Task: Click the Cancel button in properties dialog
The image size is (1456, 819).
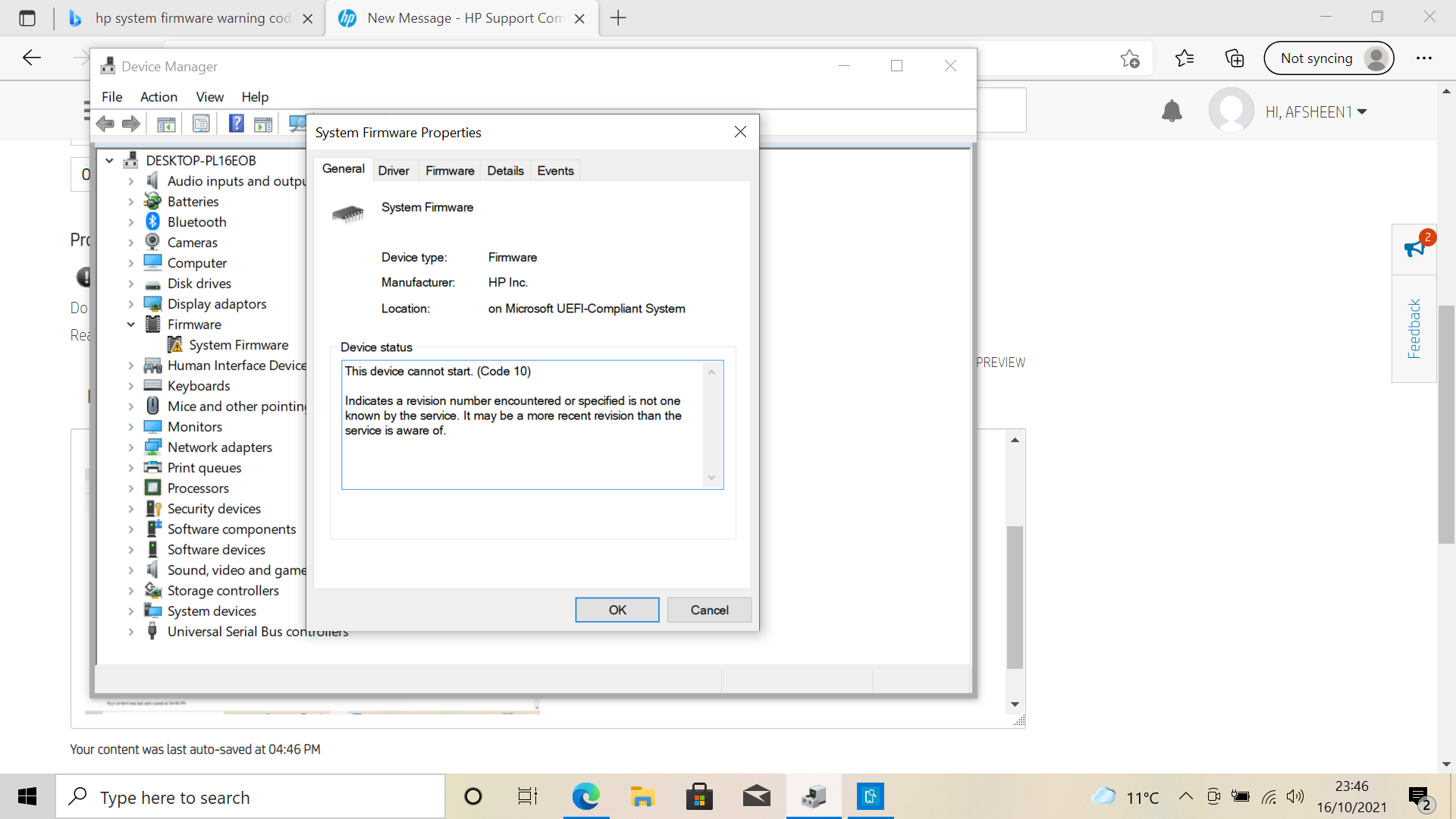Action: pos(709,610)
